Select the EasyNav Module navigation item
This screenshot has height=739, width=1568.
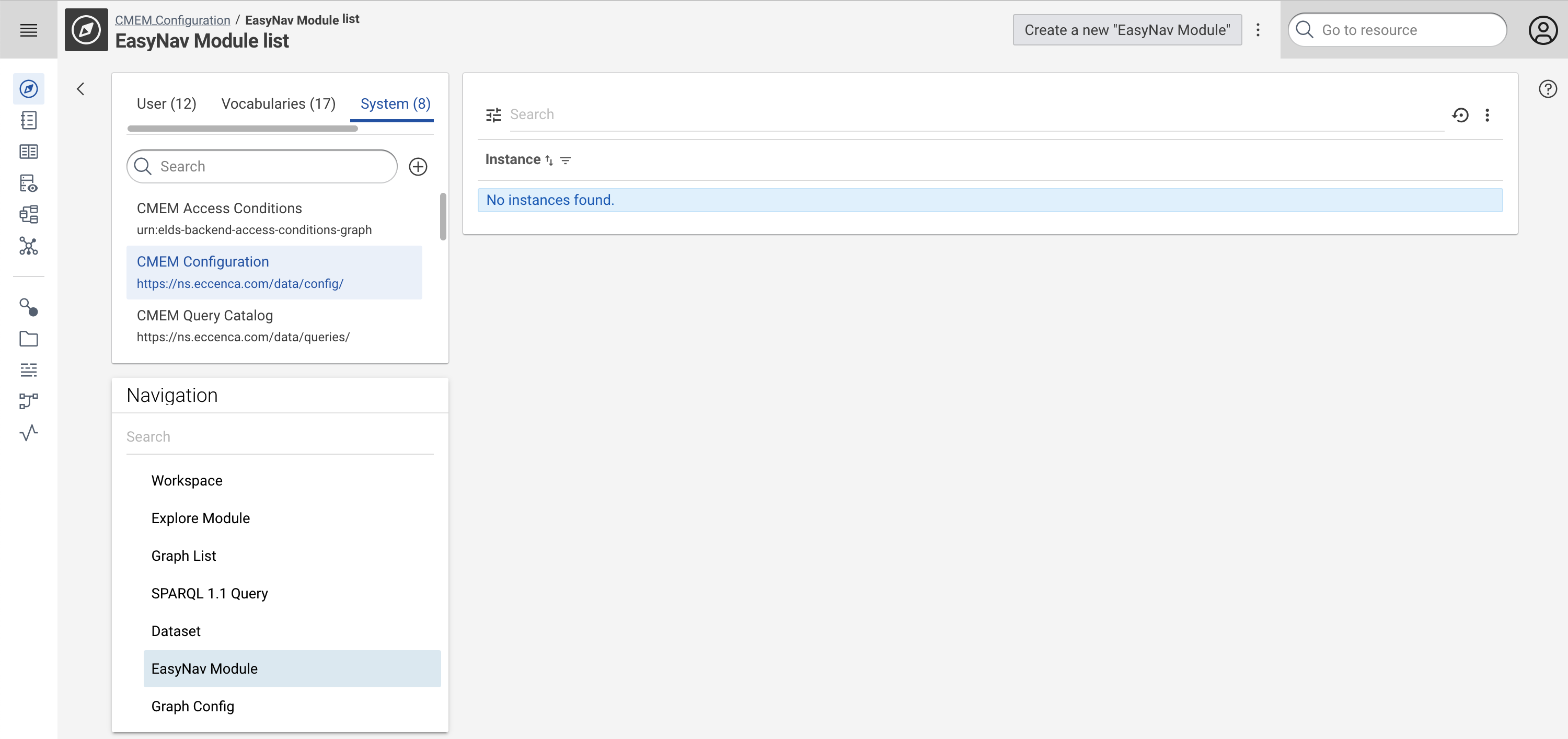(x=204, y=668)
